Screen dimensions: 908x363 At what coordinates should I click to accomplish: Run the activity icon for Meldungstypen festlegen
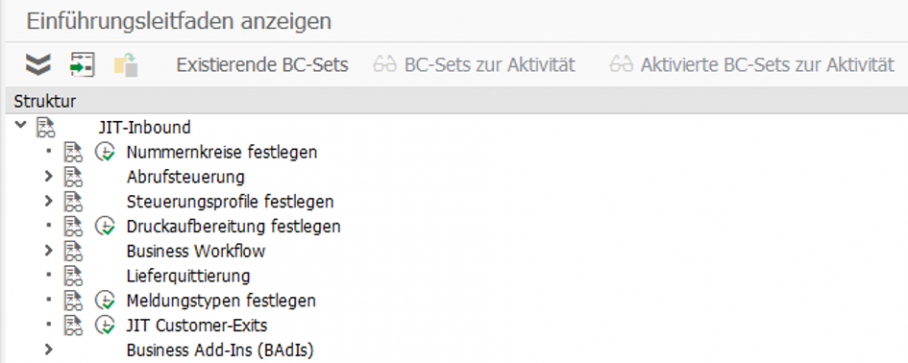pyautogui.click(x=105, y=301)
